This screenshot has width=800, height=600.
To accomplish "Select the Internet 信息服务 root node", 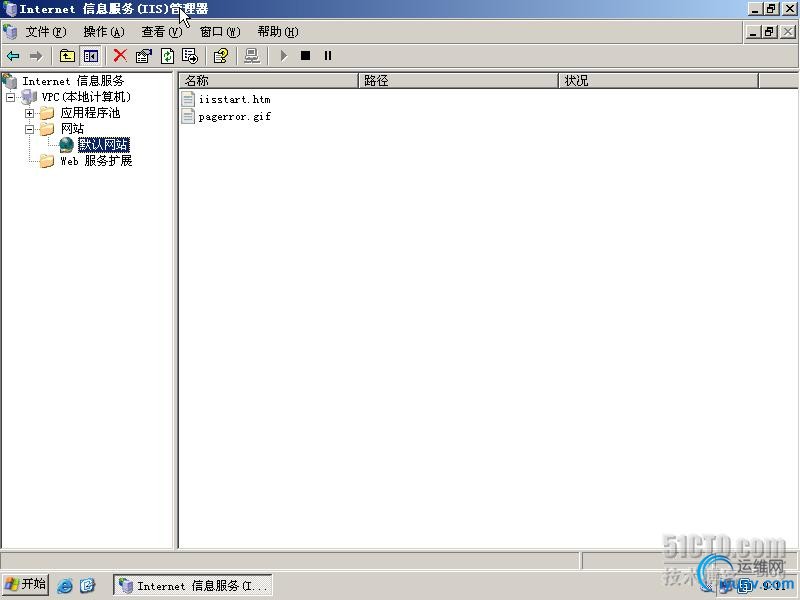I will pyautogui.click(x=73, y=81).
